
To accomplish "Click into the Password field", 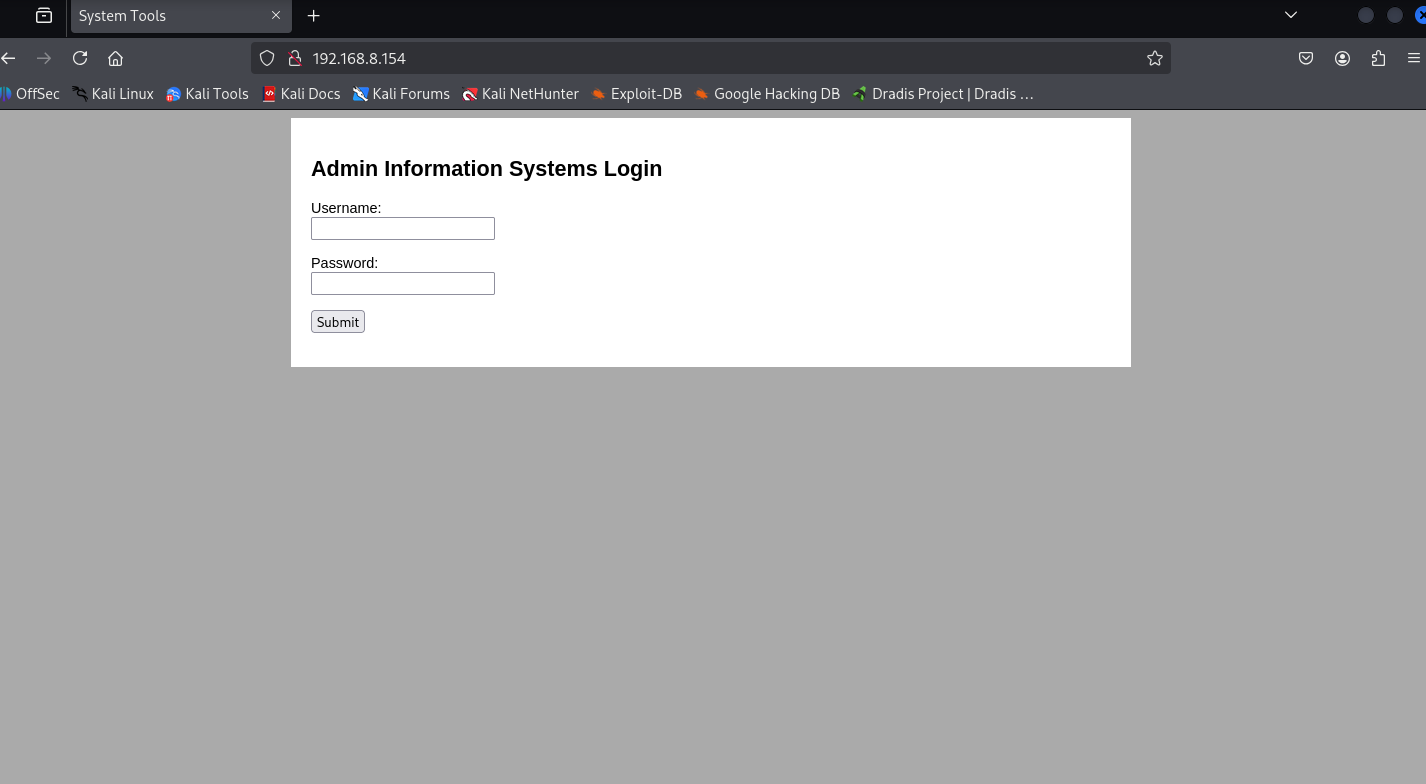I will click(403, 284).
